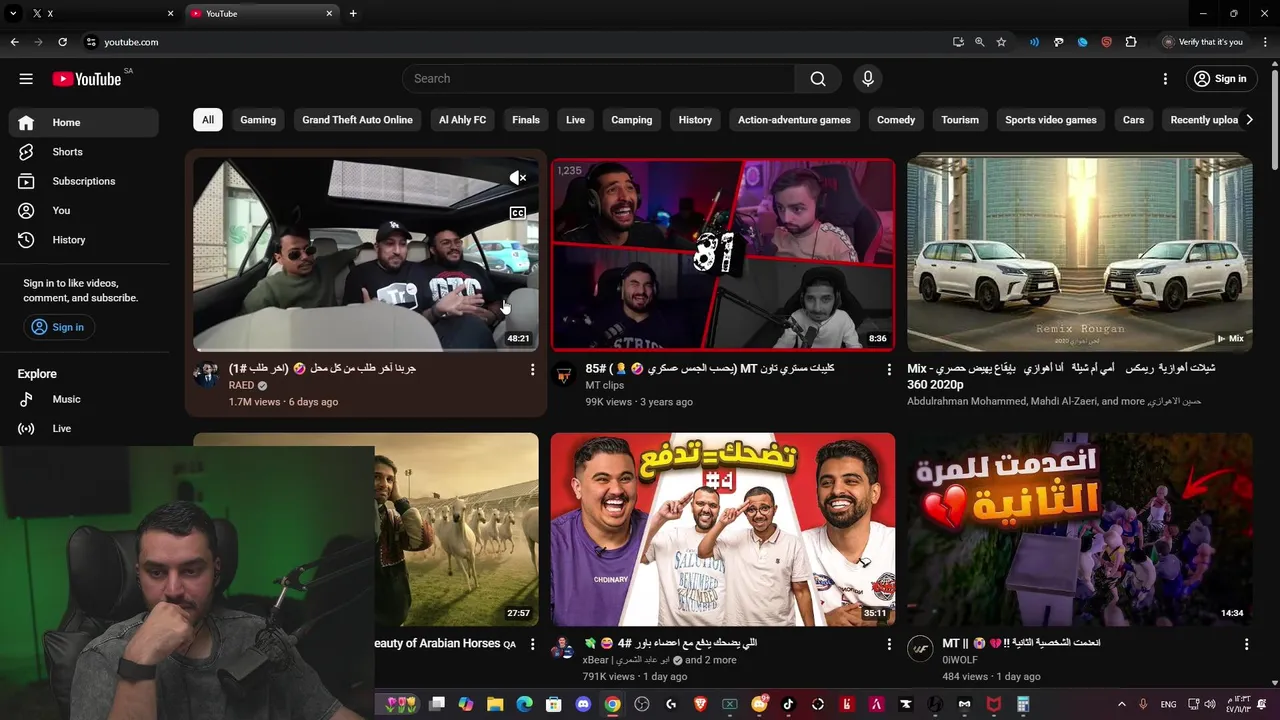Image resolution: width=1280 pixels, height=720 pixels.
Task: Select Action-adventure games chip
Action: 794,120
